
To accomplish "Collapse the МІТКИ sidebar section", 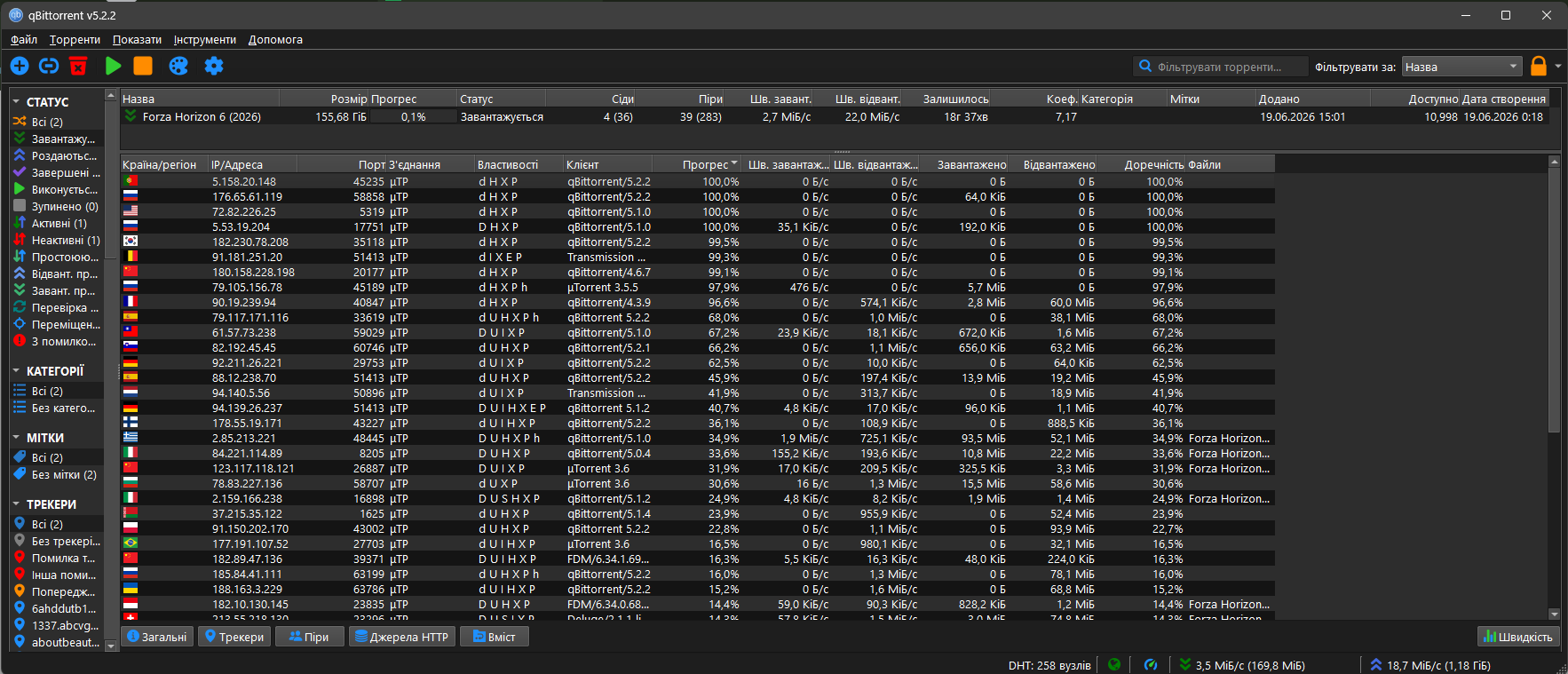I will click(x=17, y=438).
